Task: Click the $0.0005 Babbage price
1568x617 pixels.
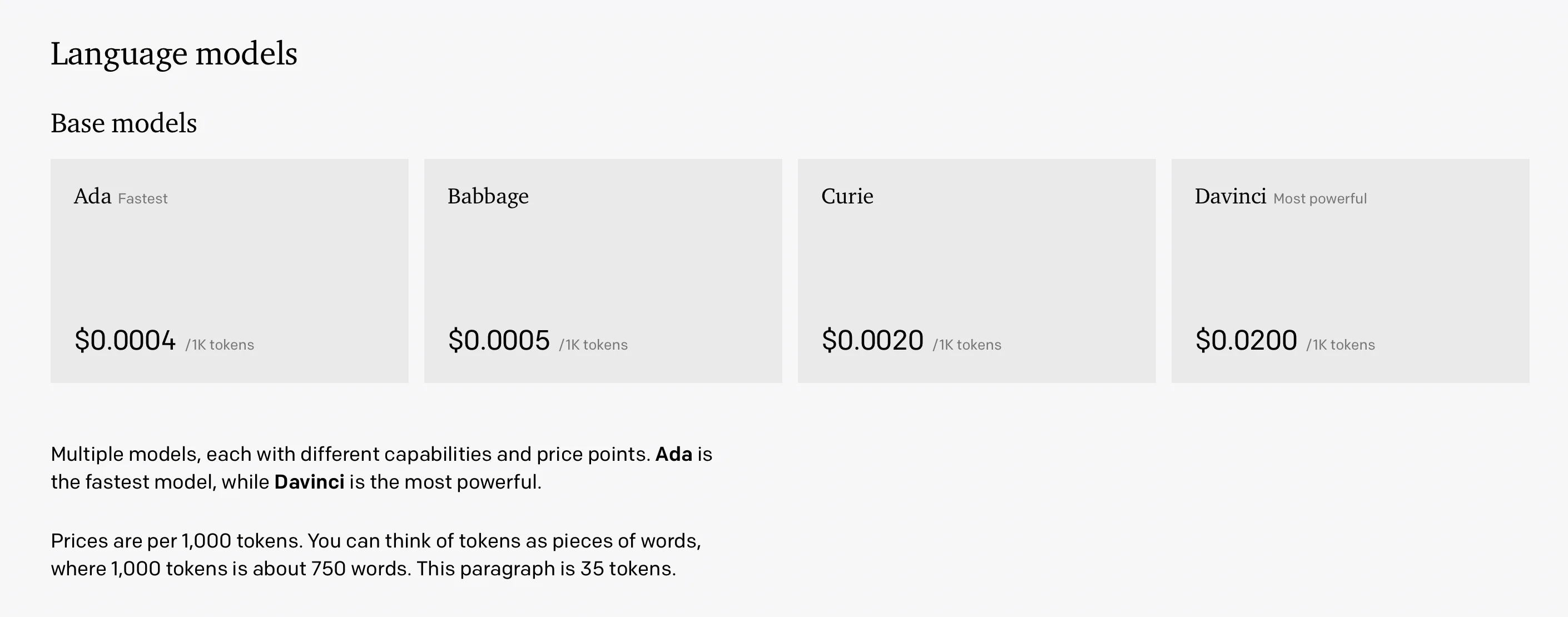Action: click(499, 340)
